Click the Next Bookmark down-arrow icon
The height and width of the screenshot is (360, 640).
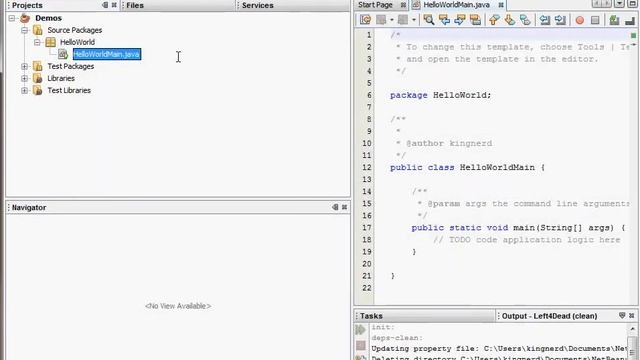(x=510, y=20)
